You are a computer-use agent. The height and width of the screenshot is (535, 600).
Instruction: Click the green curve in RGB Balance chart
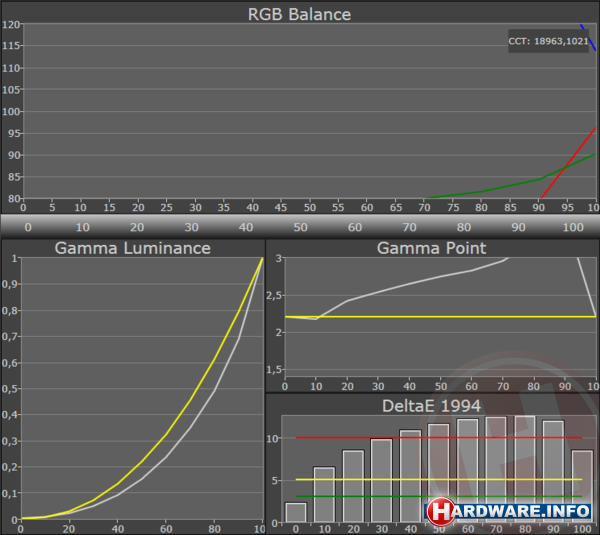tap(510, 186)
